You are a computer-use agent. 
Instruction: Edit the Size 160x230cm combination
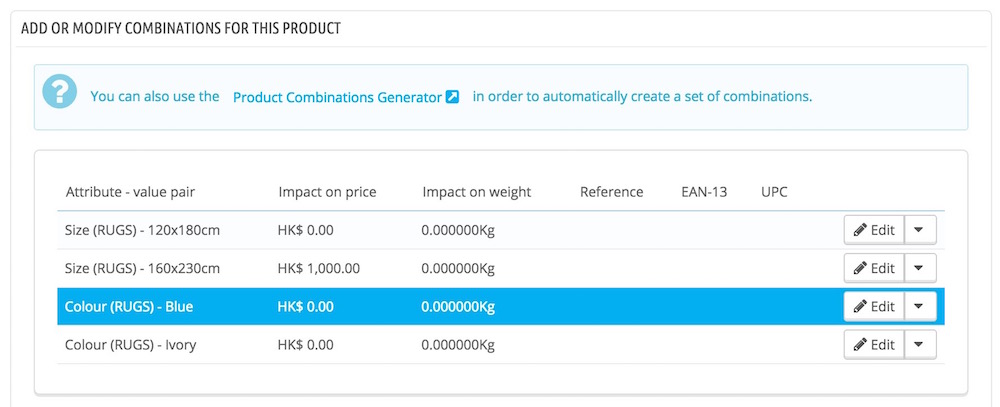coord(874,269)
